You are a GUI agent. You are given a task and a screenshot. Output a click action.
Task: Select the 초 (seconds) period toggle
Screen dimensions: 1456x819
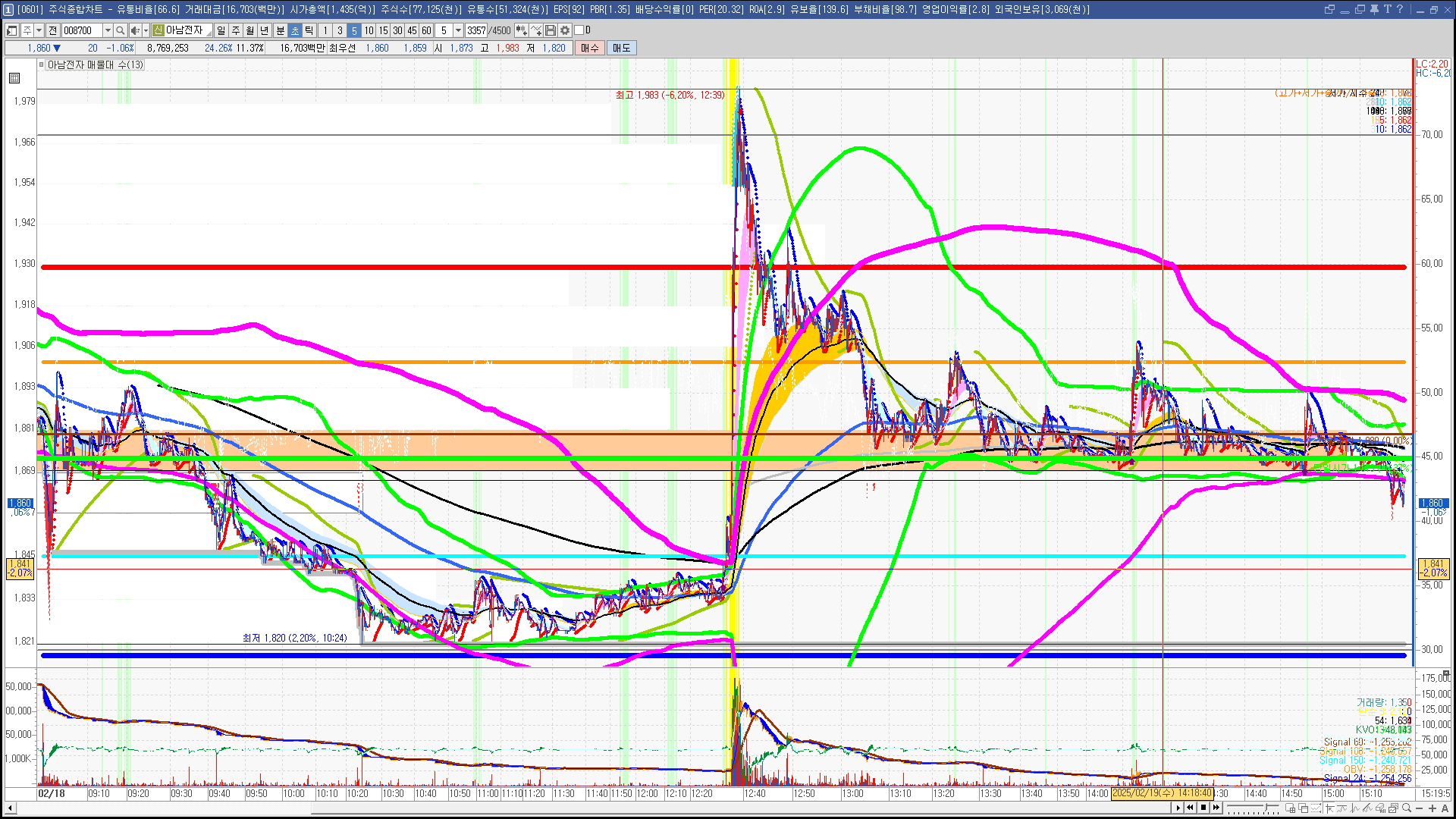click(x=295, y=30)
